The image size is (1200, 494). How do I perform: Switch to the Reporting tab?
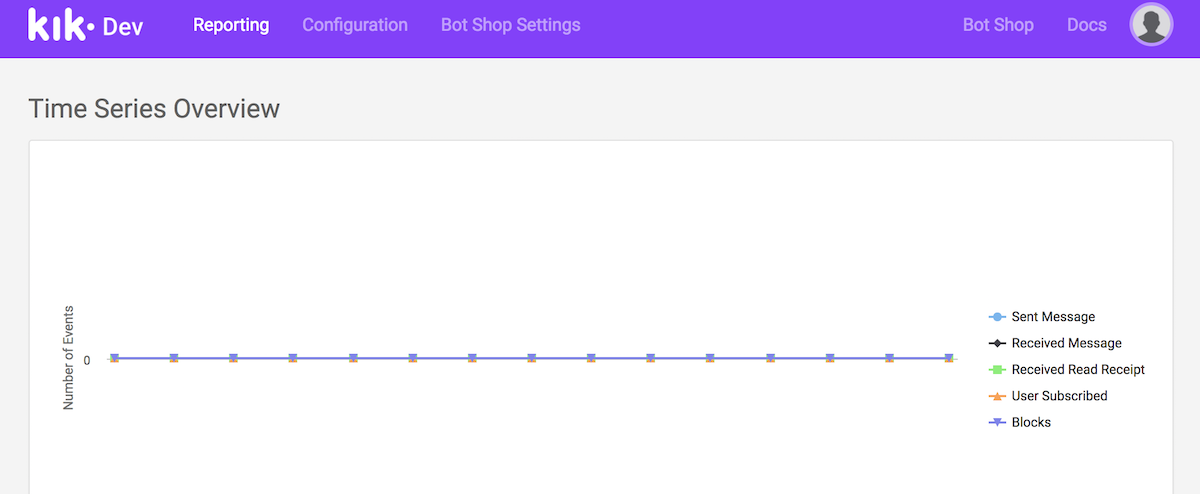point(231,25)
